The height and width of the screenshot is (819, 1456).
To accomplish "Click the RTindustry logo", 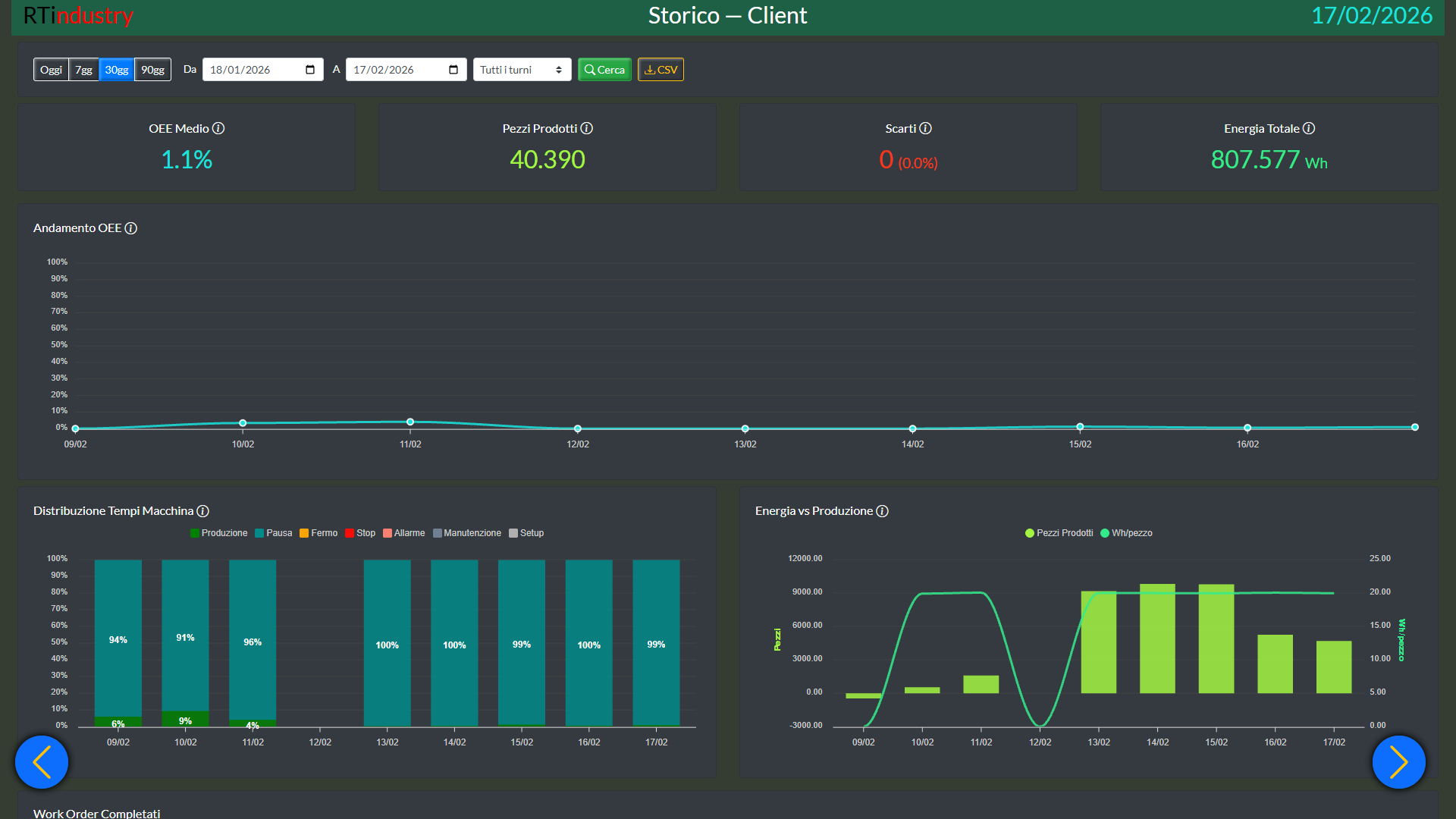I will pyautogui.click(x=78, y=15).
